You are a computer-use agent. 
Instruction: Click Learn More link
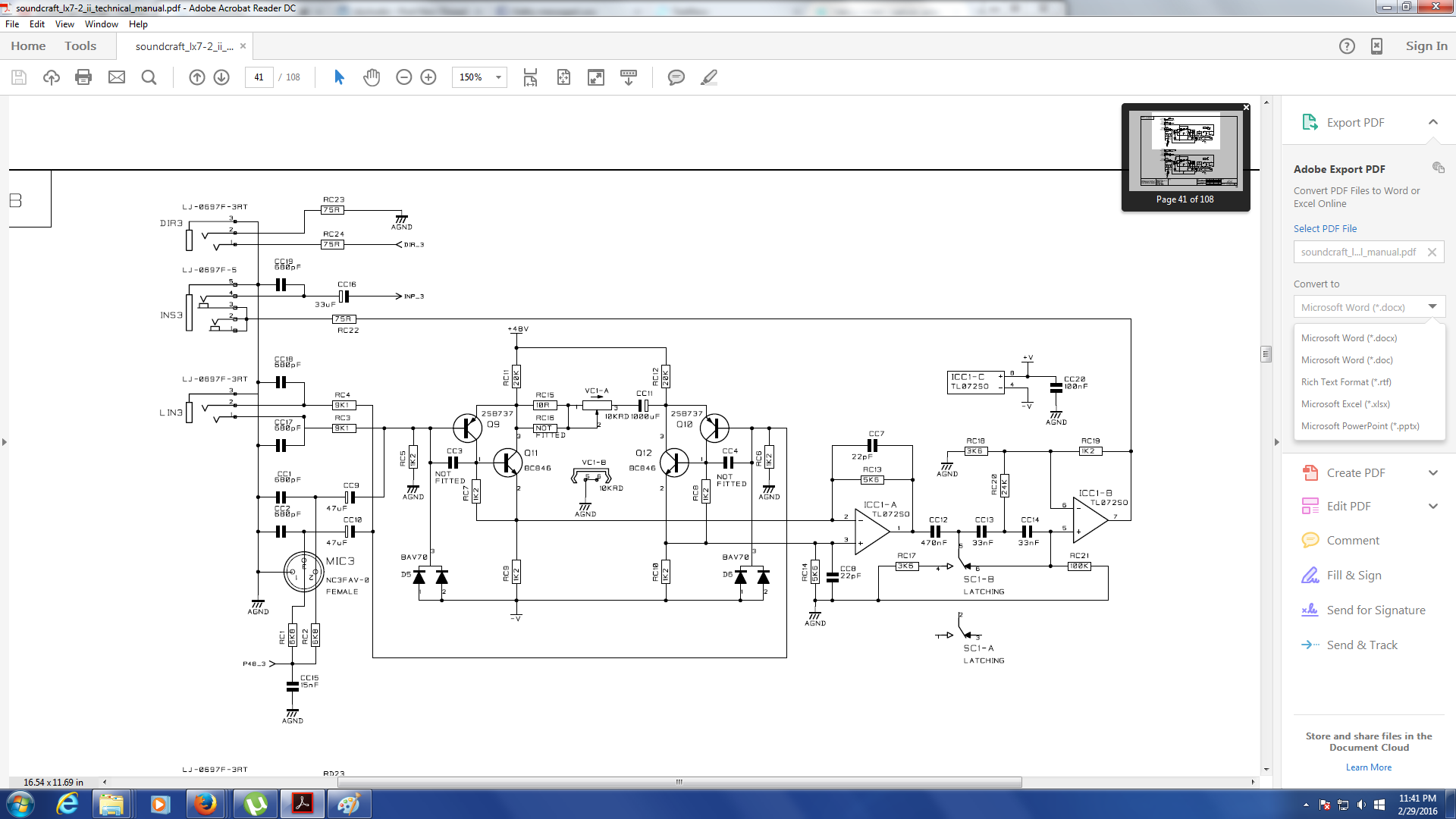pyautogui.click(x=1369, y=767)
